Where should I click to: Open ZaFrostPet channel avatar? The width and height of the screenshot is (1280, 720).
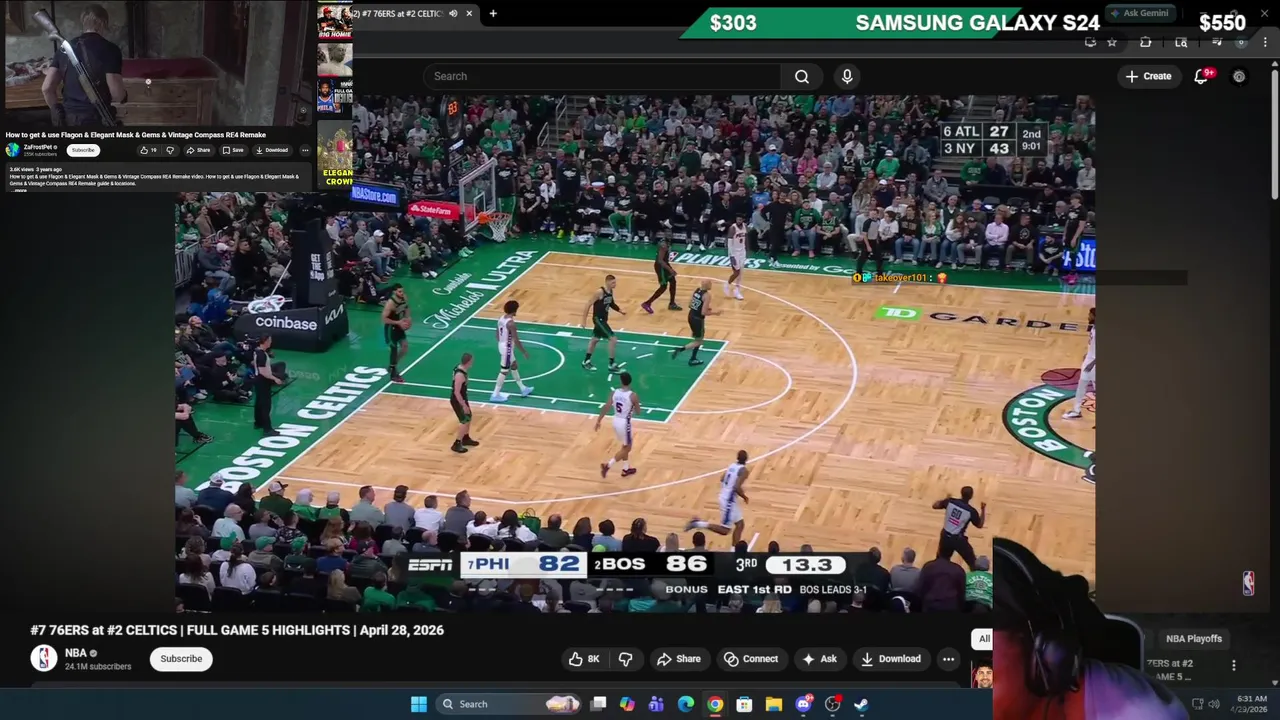click(x=12, y=150)
